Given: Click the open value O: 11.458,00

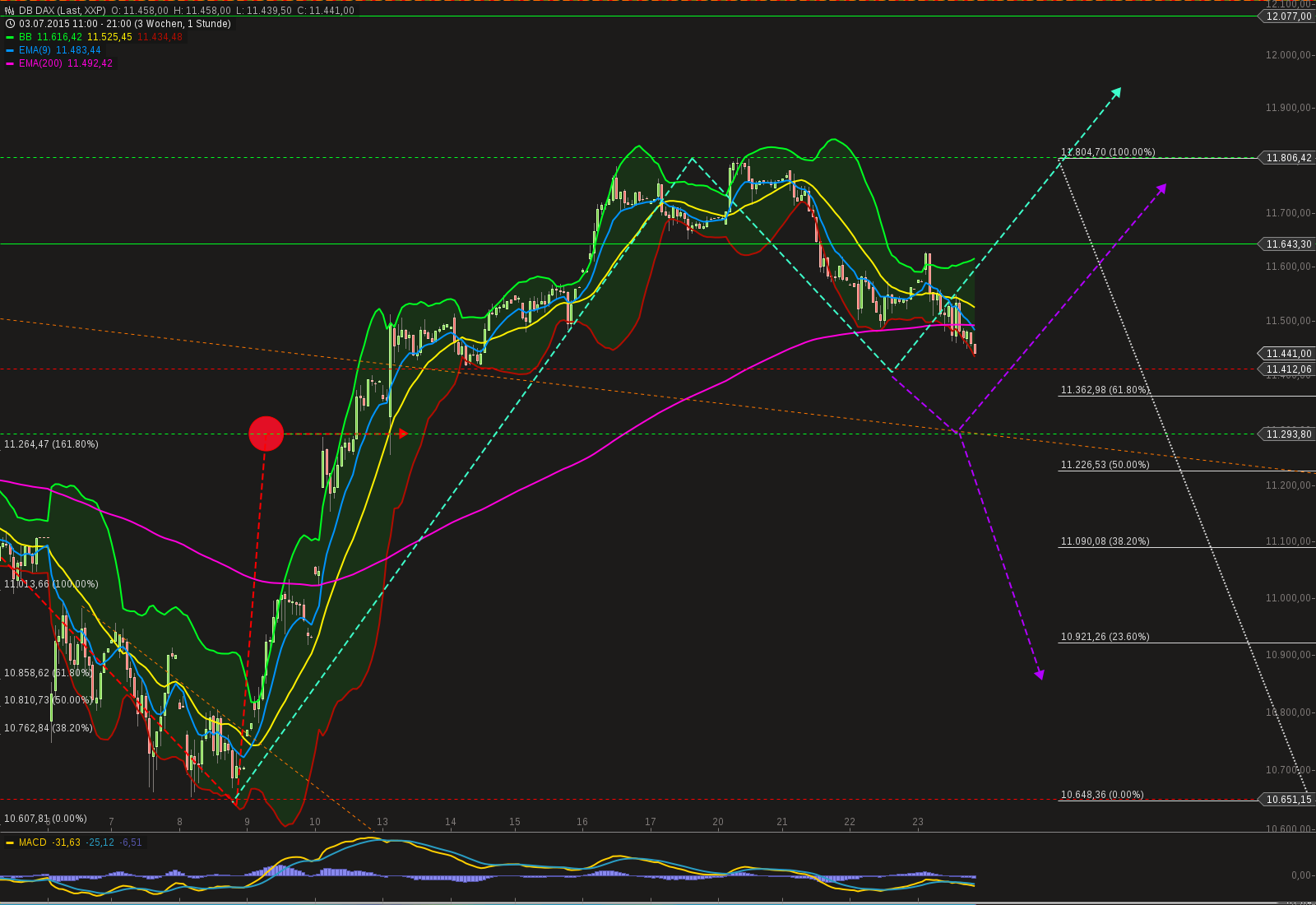Looking at the screenshot, I should (140, 11).
